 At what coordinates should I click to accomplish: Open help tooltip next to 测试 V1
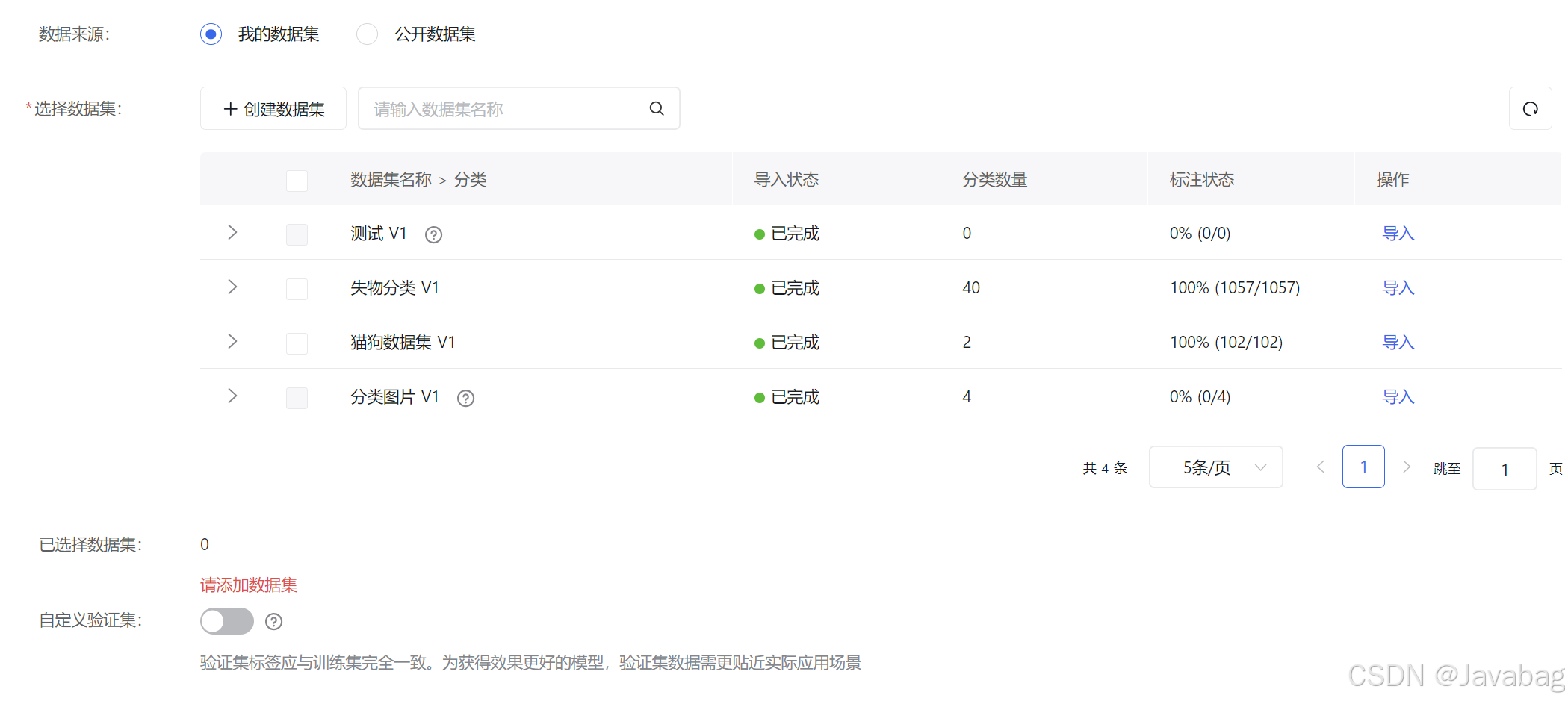click(x=433, y=234)
